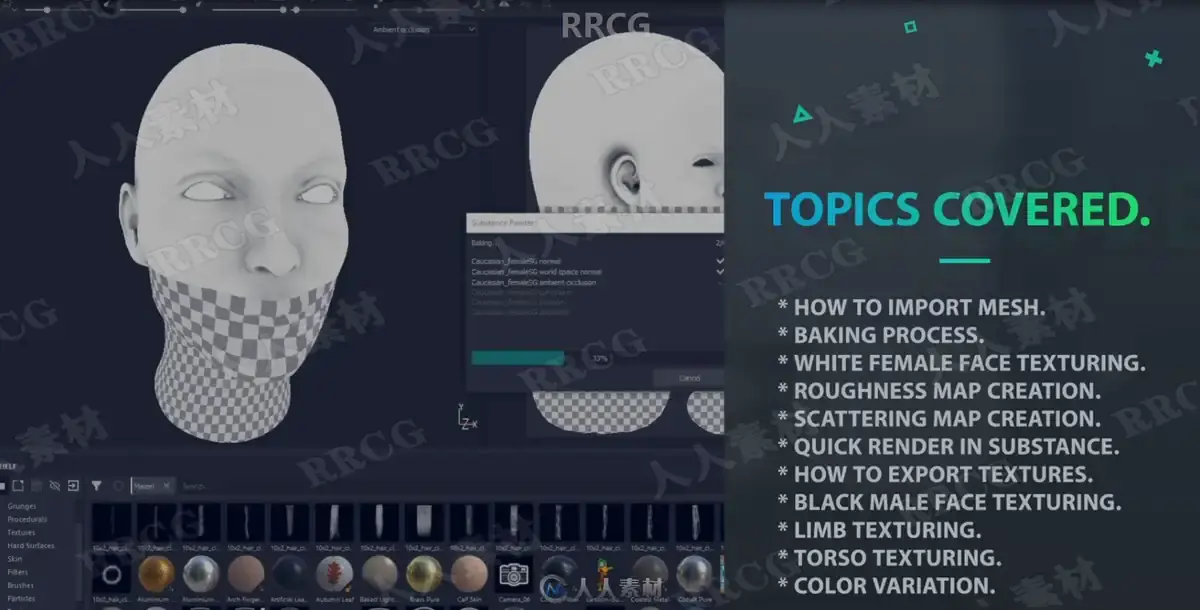
Task: Select the Calf Skin material sphere
Action: 469,575
